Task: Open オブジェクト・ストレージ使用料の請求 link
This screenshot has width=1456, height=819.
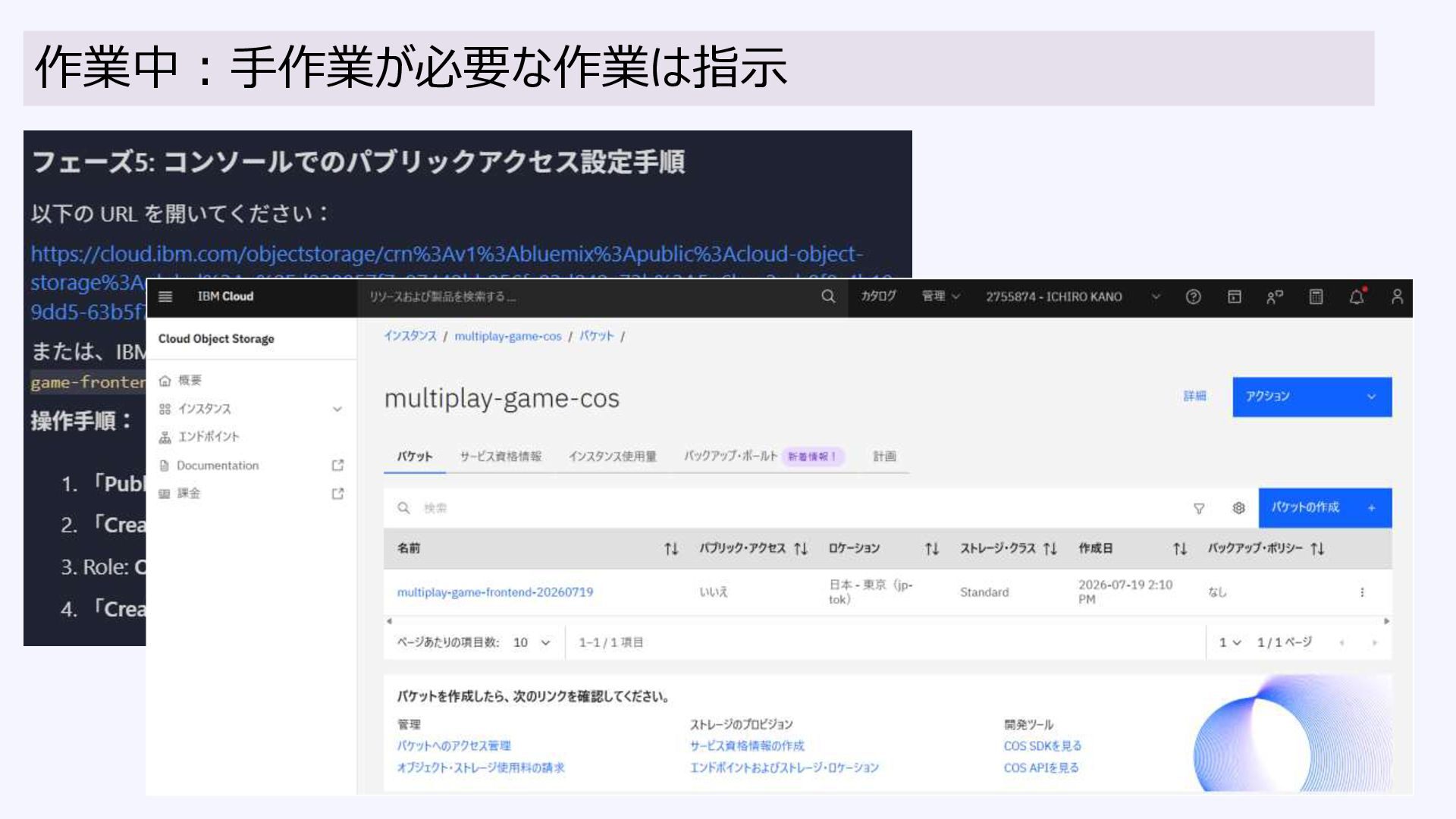Action: 481,767
